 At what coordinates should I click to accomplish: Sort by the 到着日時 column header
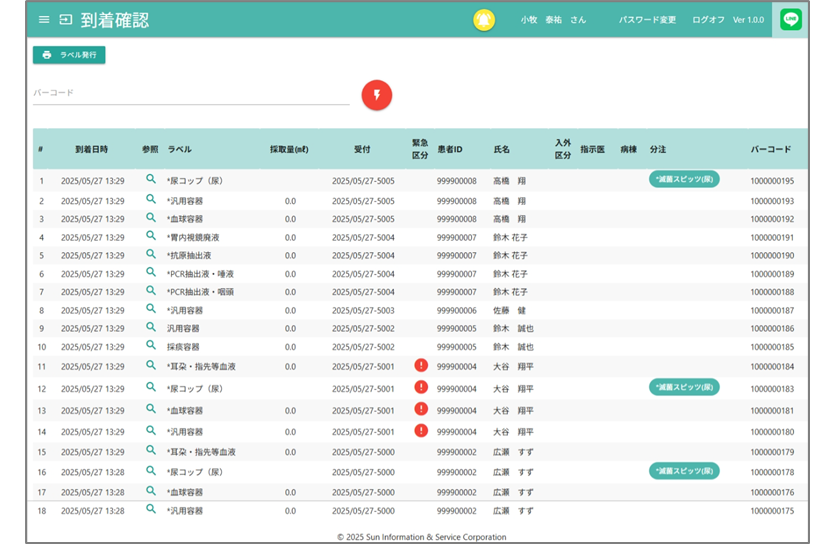point(91,149)
